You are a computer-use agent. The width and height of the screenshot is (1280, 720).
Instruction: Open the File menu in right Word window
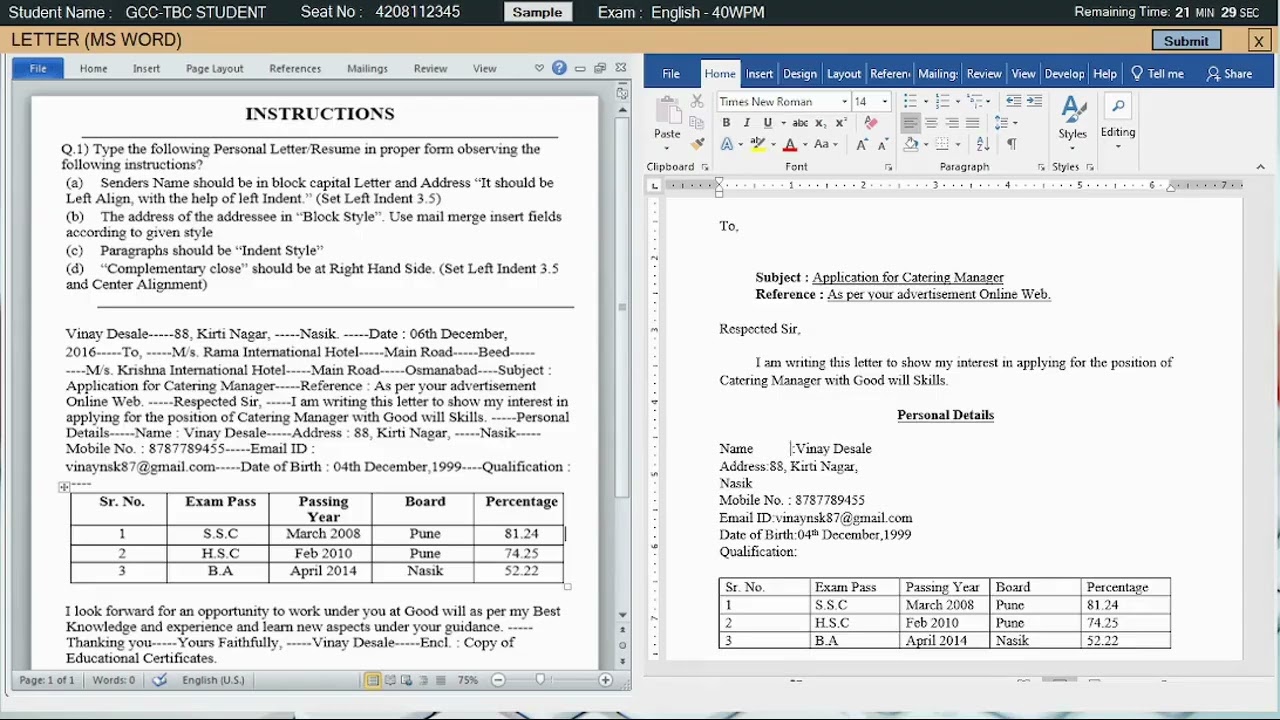click(x=671, y=74)
